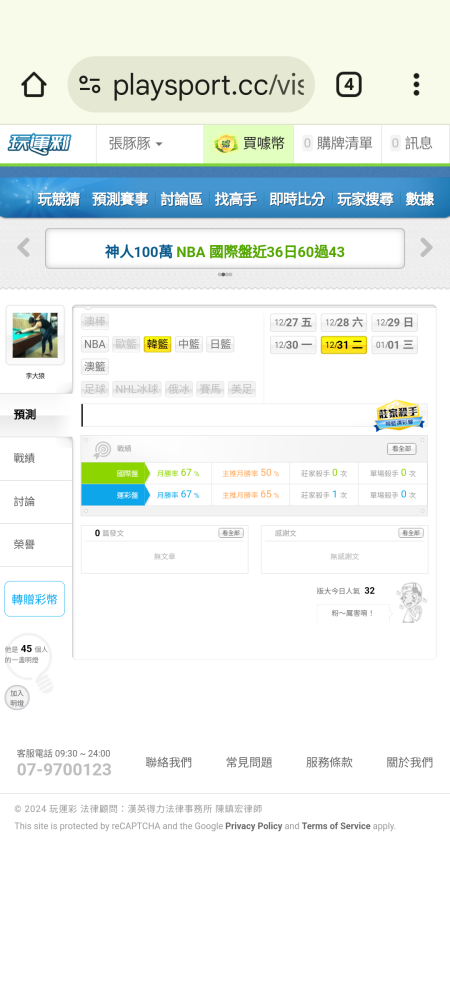This screenshot has height=1000, width=450.
Task: Show the next banner with right arrow
Action: tap(426, 247)
